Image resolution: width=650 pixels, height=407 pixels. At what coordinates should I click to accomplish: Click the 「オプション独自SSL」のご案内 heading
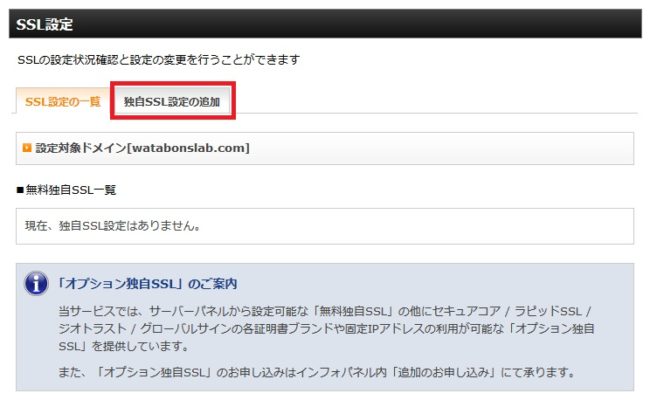[147, 283]
